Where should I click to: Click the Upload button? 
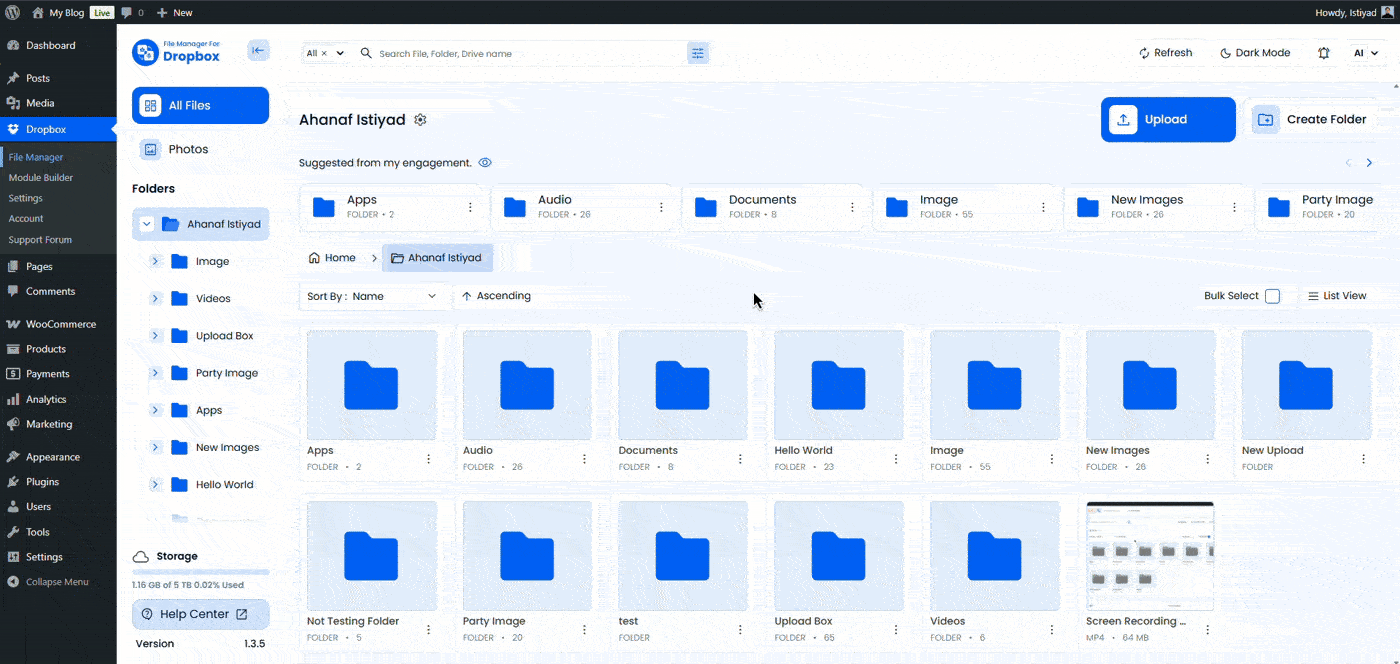(x=1167, y=119)
